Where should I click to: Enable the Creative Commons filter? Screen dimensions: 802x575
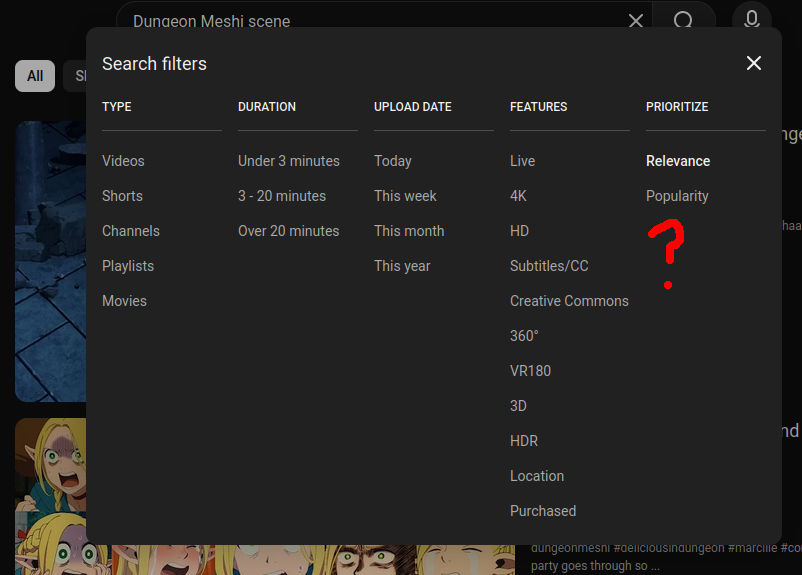(569, 301)
